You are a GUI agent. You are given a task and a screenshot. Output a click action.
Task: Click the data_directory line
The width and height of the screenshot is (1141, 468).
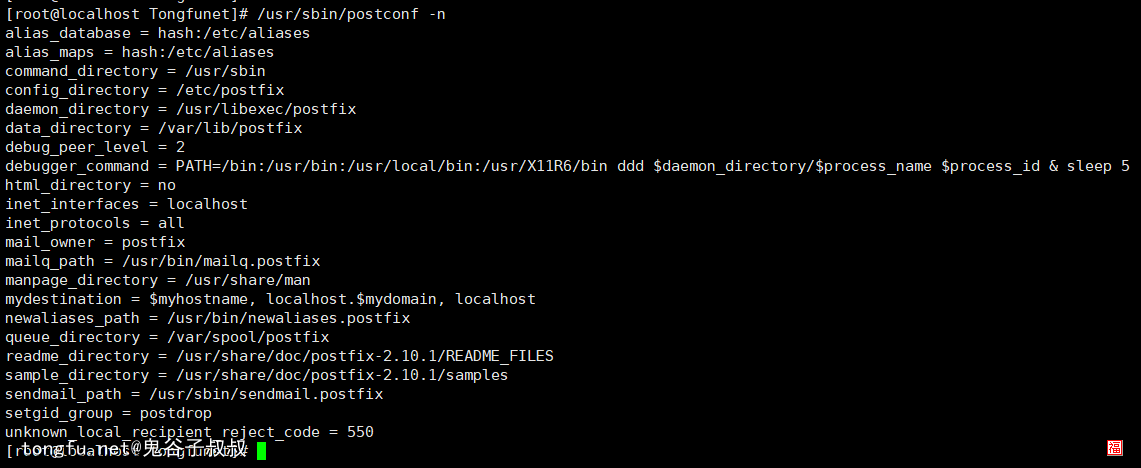154,127
